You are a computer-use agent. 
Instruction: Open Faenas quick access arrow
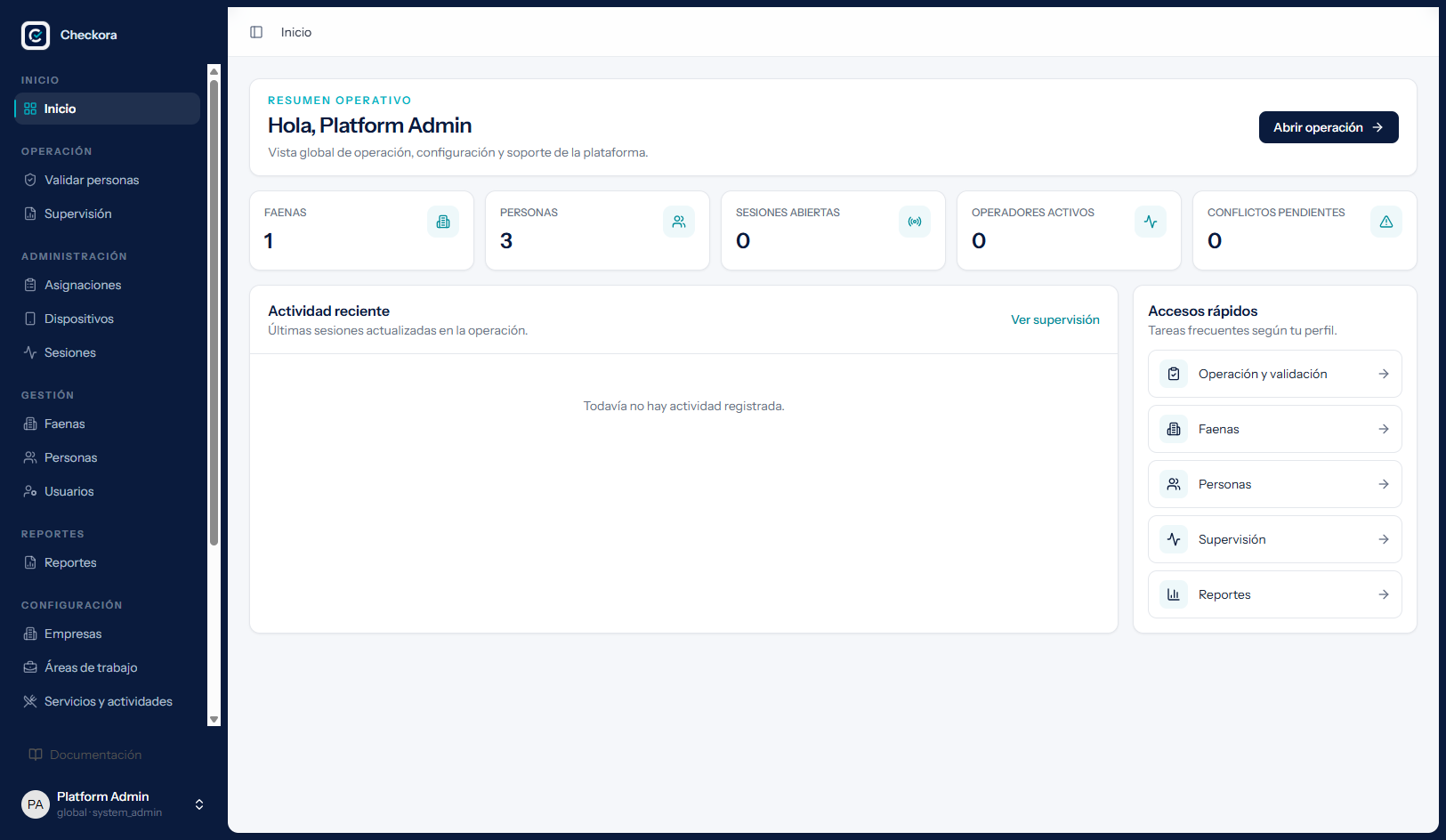[1384, 429]
